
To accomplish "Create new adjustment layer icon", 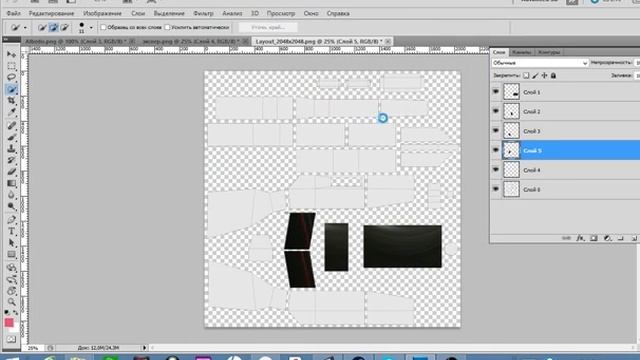I will click(607, 238).
